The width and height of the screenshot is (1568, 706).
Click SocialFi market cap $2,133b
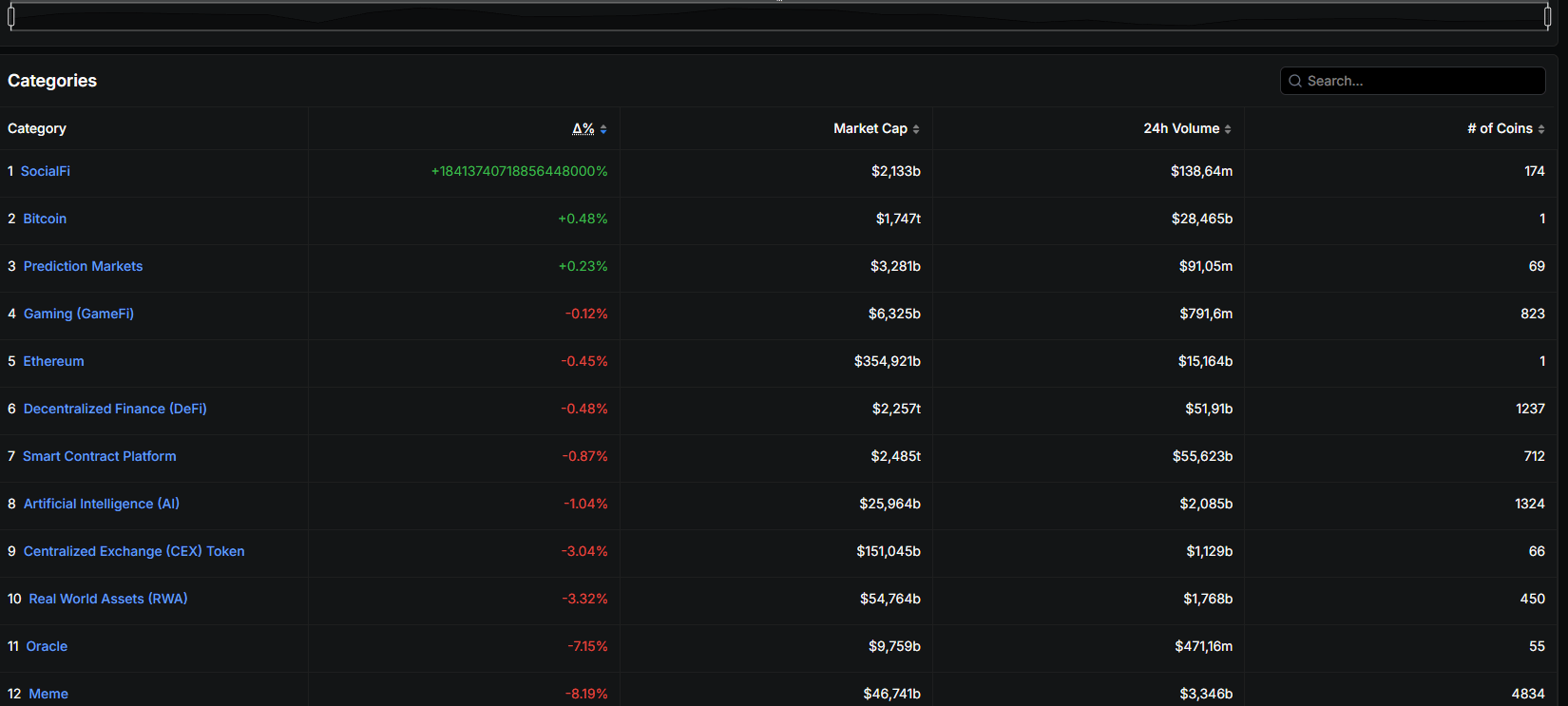click(x=896, y=171)
